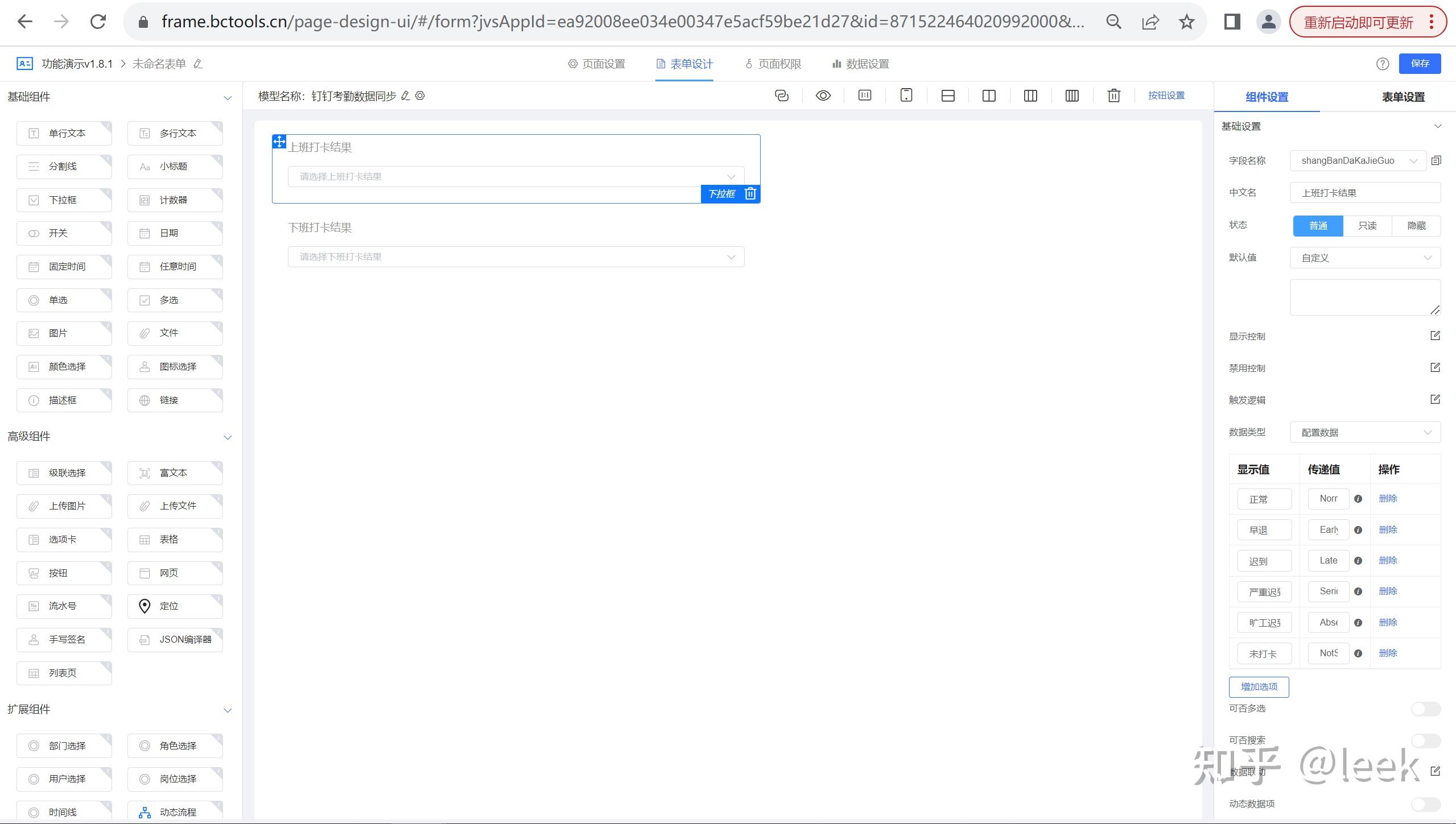
Task: Select the two-column layout icon
Action: (989, 96)
